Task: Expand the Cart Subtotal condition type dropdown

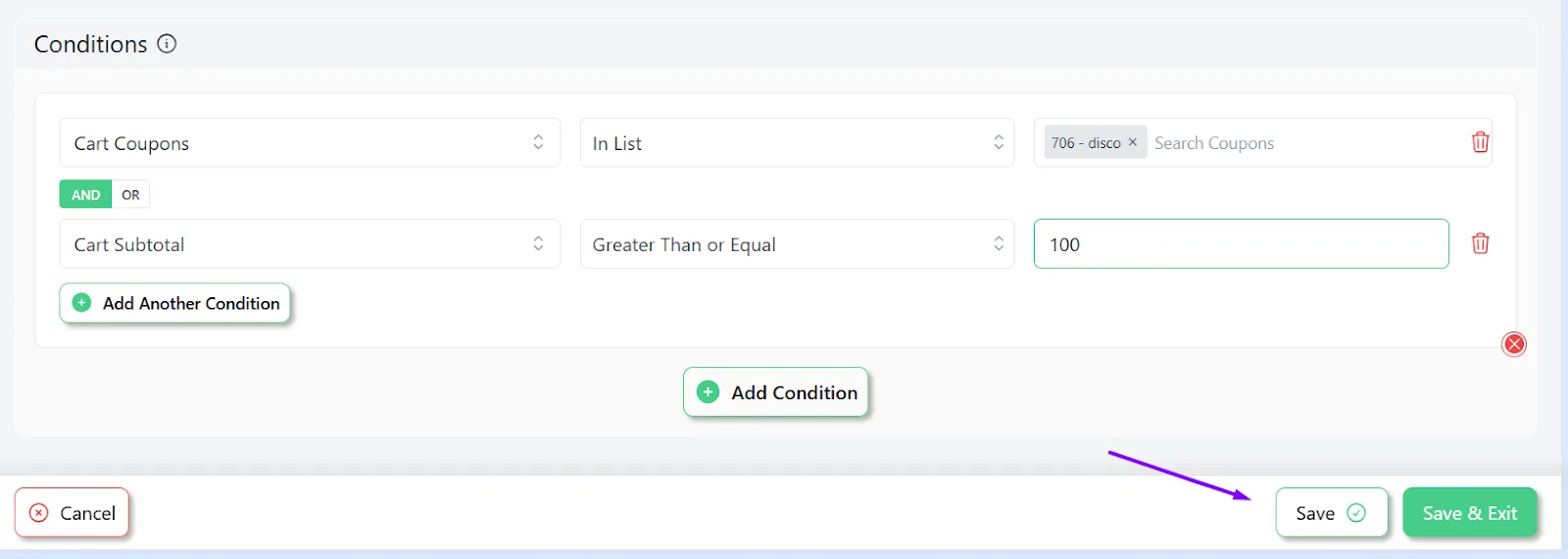Action: click(x=310, y=244)
